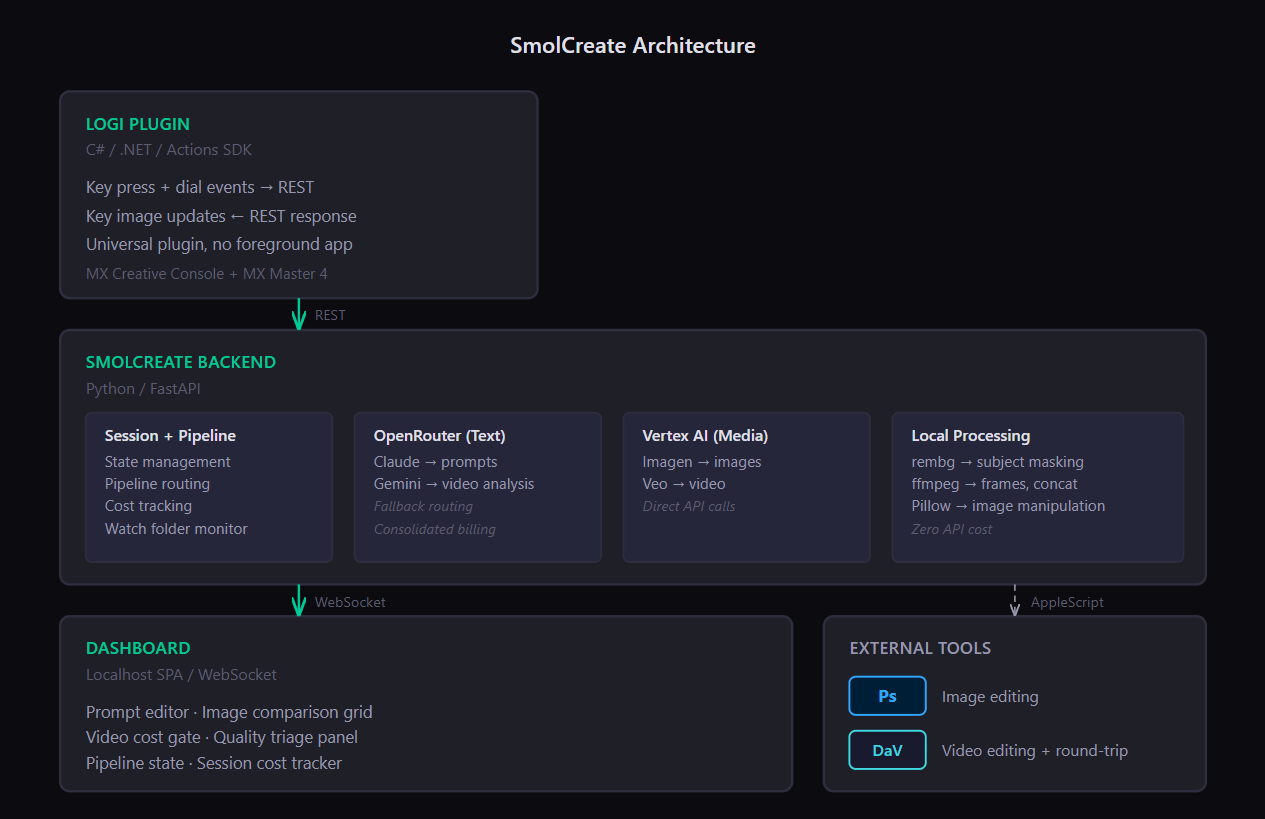Click the DaV DaVinci badge icon
Image resolution: width=1265 pixels, height=819 pixels.
888,750
